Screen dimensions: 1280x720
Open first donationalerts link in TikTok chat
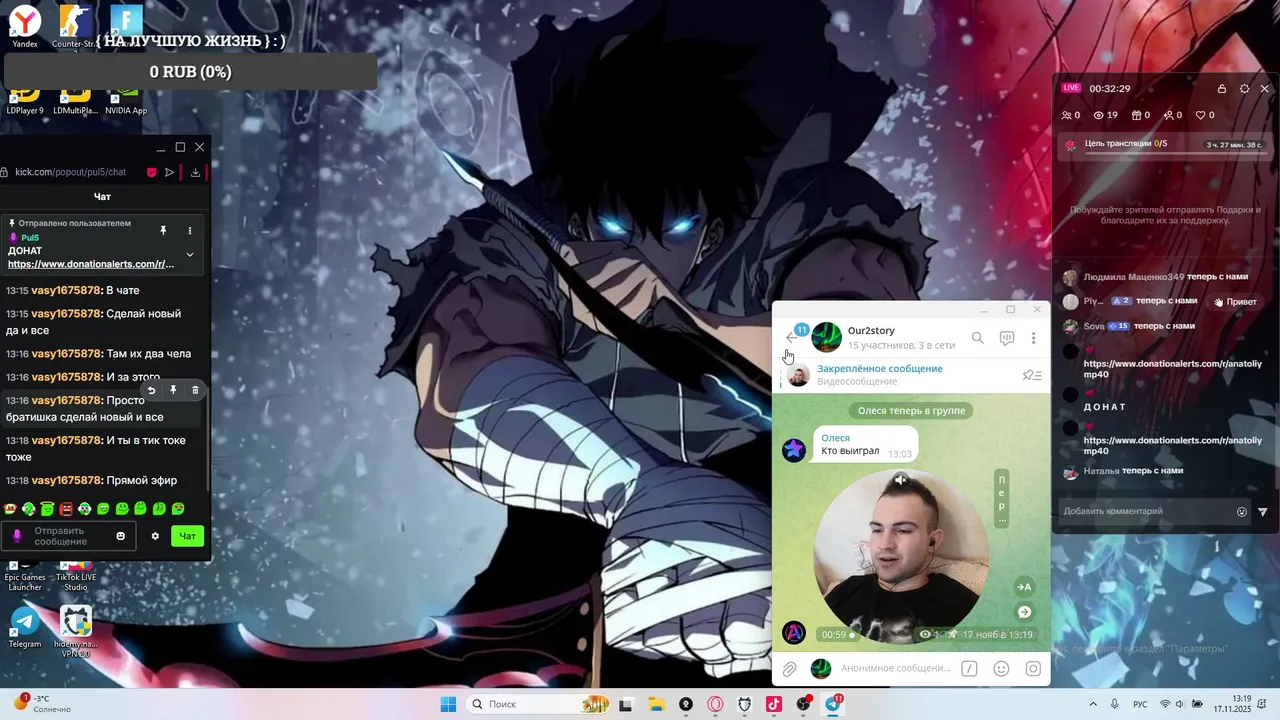(x=1173, y=369)
